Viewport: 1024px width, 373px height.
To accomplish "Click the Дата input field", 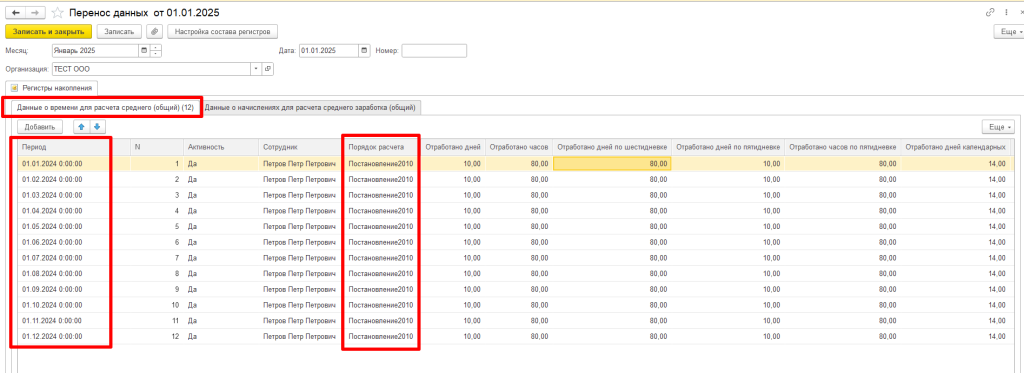I will tap(328, 51).
